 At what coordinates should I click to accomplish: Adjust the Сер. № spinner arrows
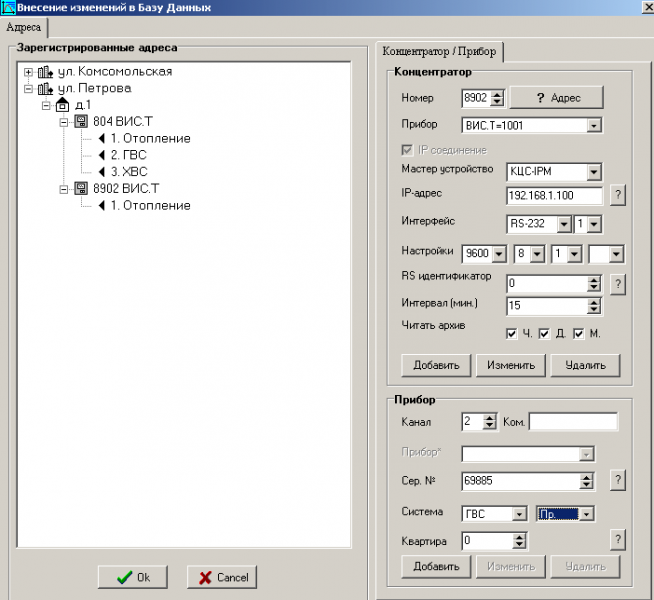pos(586,481)
